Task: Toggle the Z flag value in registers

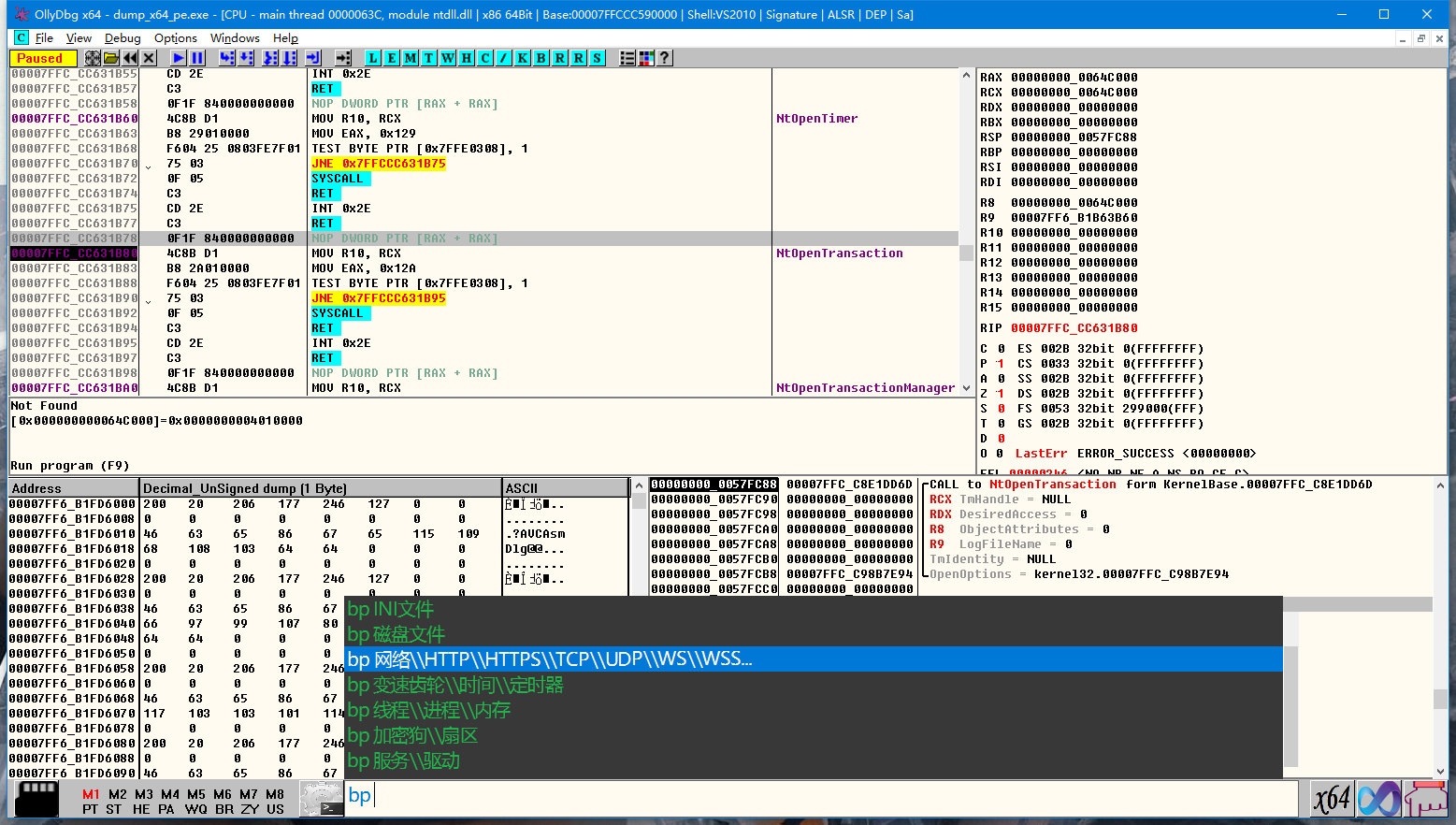Action: click(1001, 394)
